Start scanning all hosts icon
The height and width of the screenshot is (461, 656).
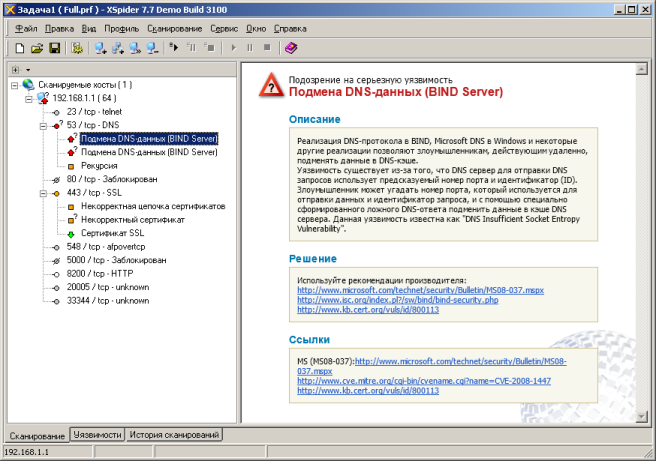pos(174,48)
